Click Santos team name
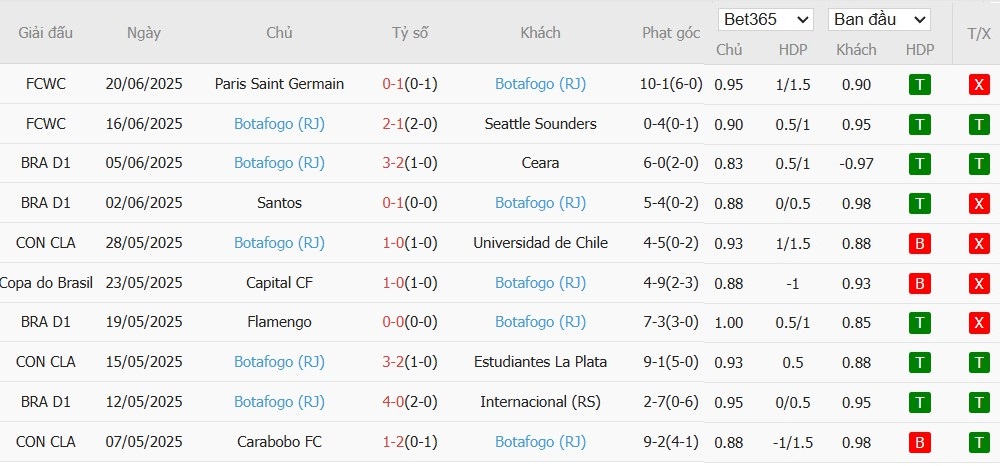1000x466 pixels. 279,203
